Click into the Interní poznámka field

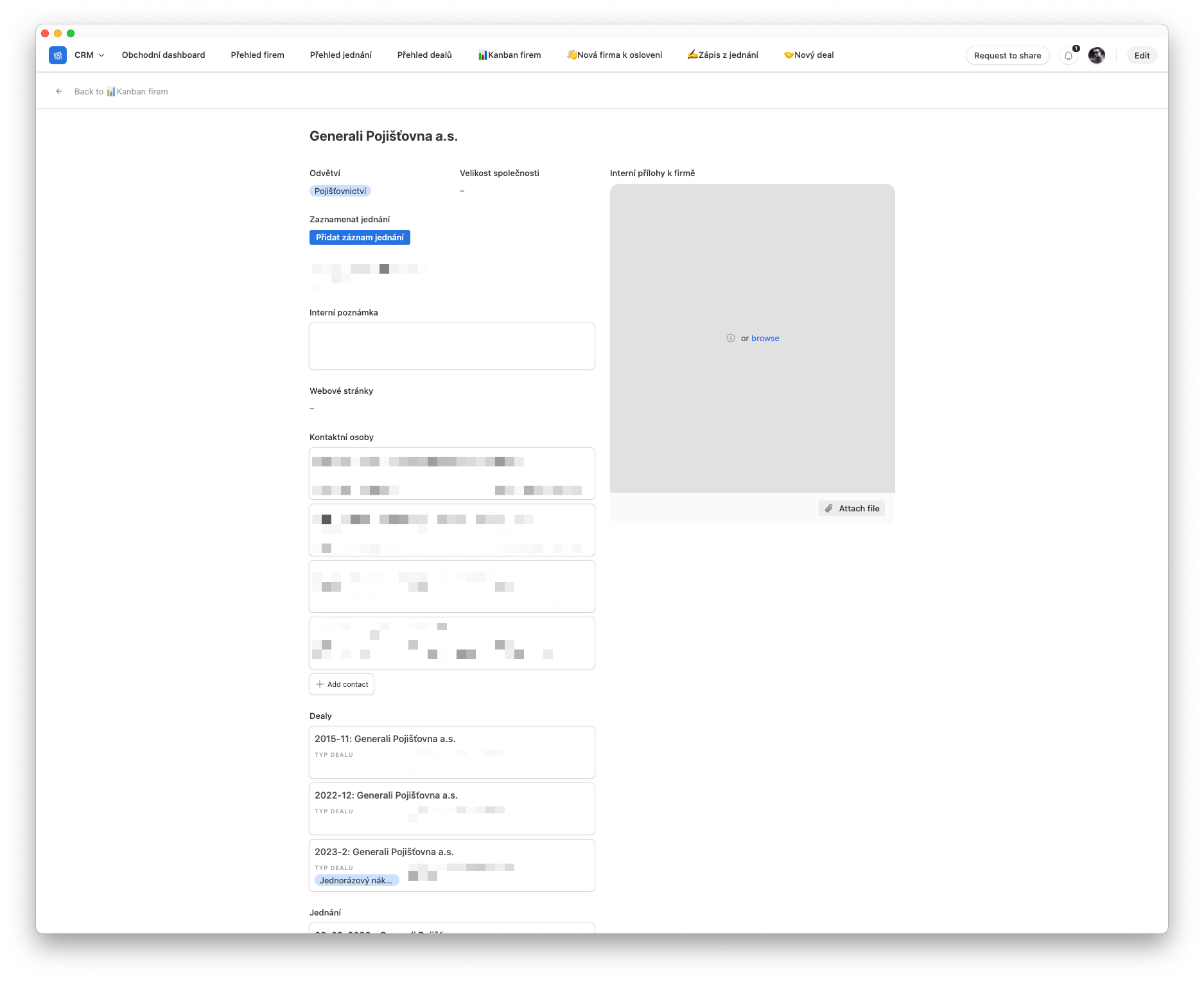pos(452,346)
